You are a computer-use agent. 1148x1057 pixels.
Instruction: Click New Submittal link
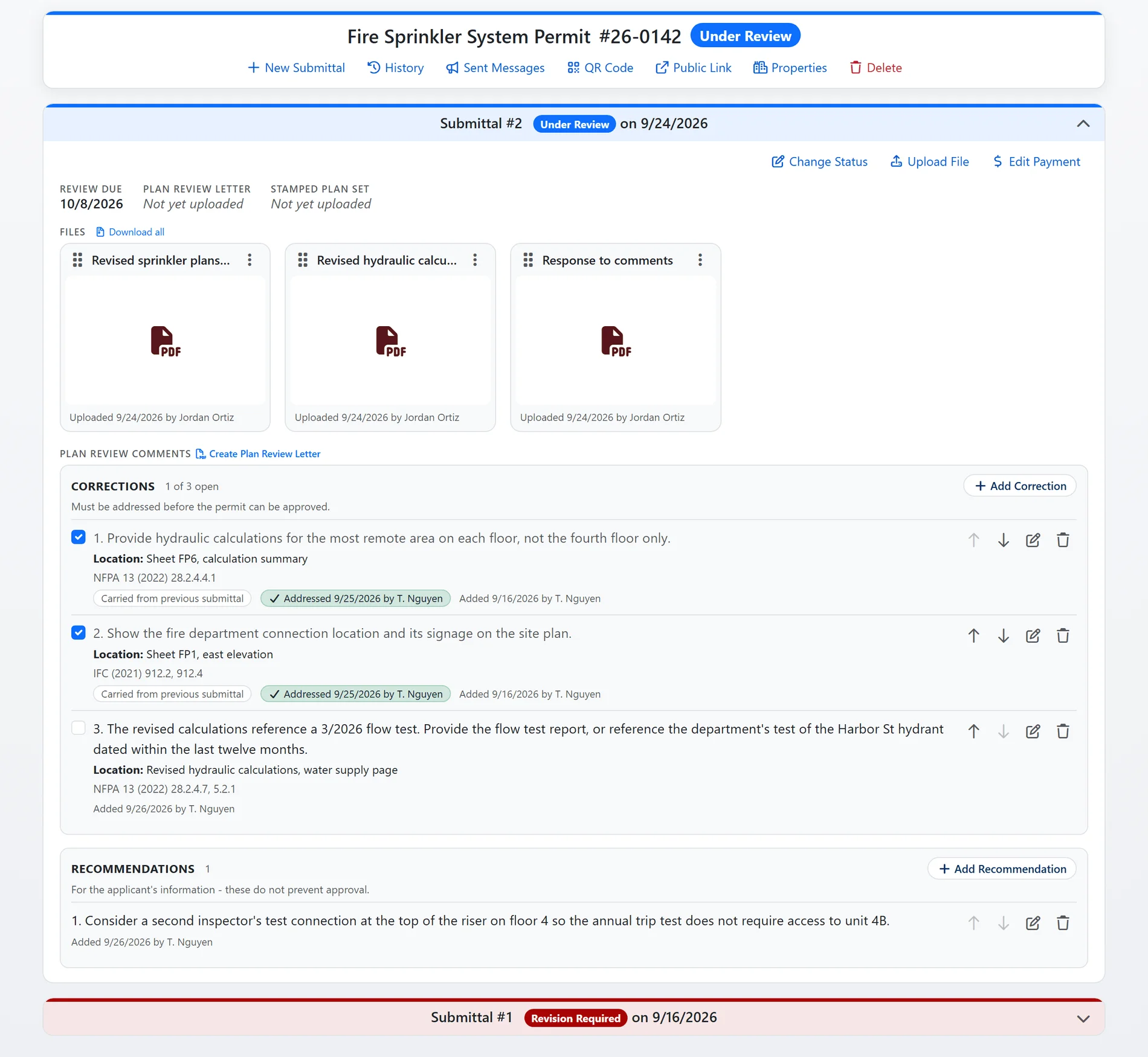[x=296, y=68]
